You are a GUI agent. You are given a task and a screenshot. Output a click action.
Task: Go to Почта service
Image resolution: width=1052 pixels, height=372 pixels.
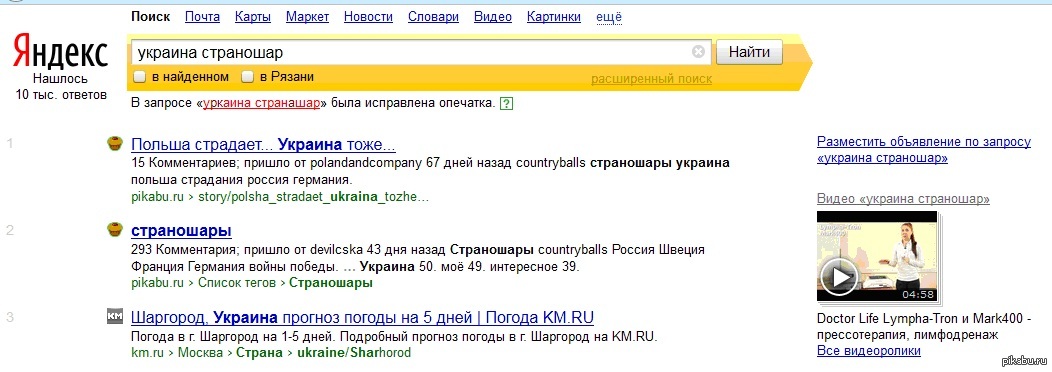point(202,17)
